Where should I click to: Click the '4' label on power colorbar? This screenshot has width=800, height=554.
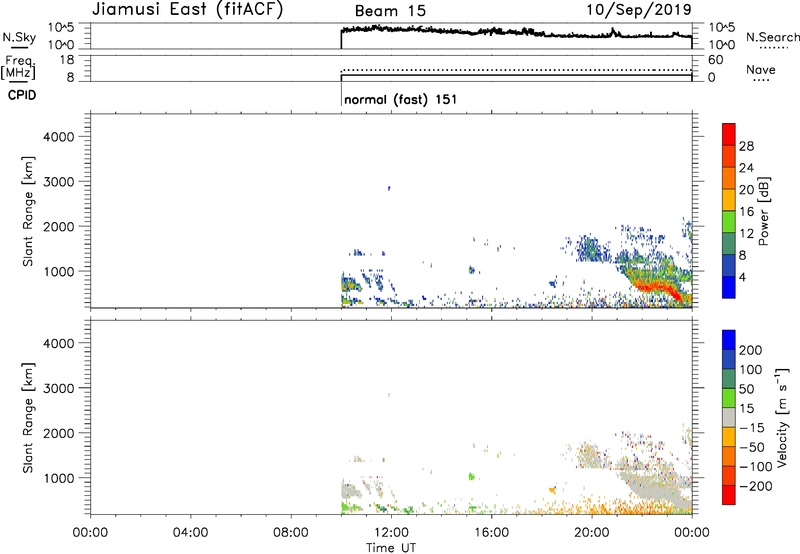coord(743,277)
